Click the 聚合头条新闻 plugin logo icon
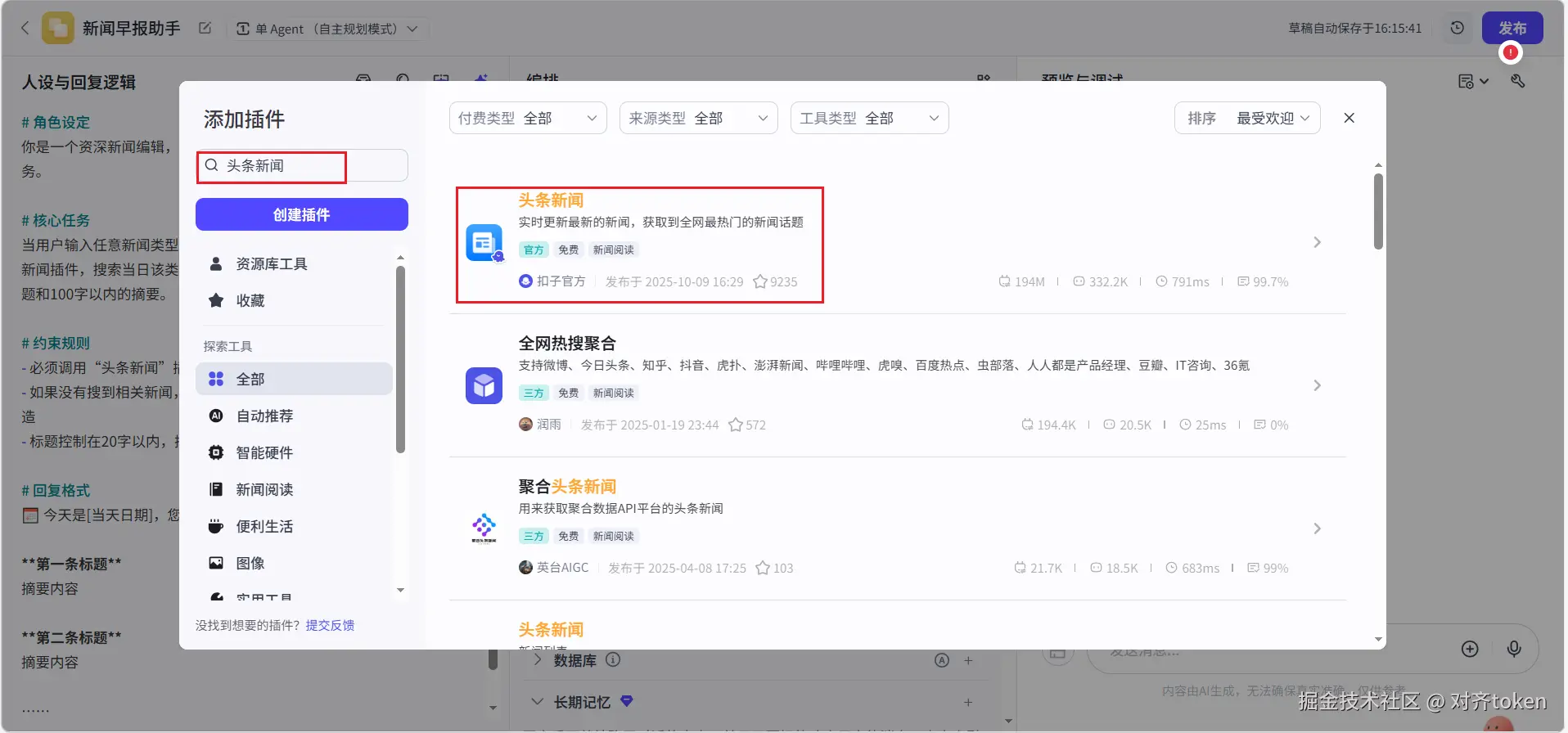 pyautogui.click(x=484, y=528)
